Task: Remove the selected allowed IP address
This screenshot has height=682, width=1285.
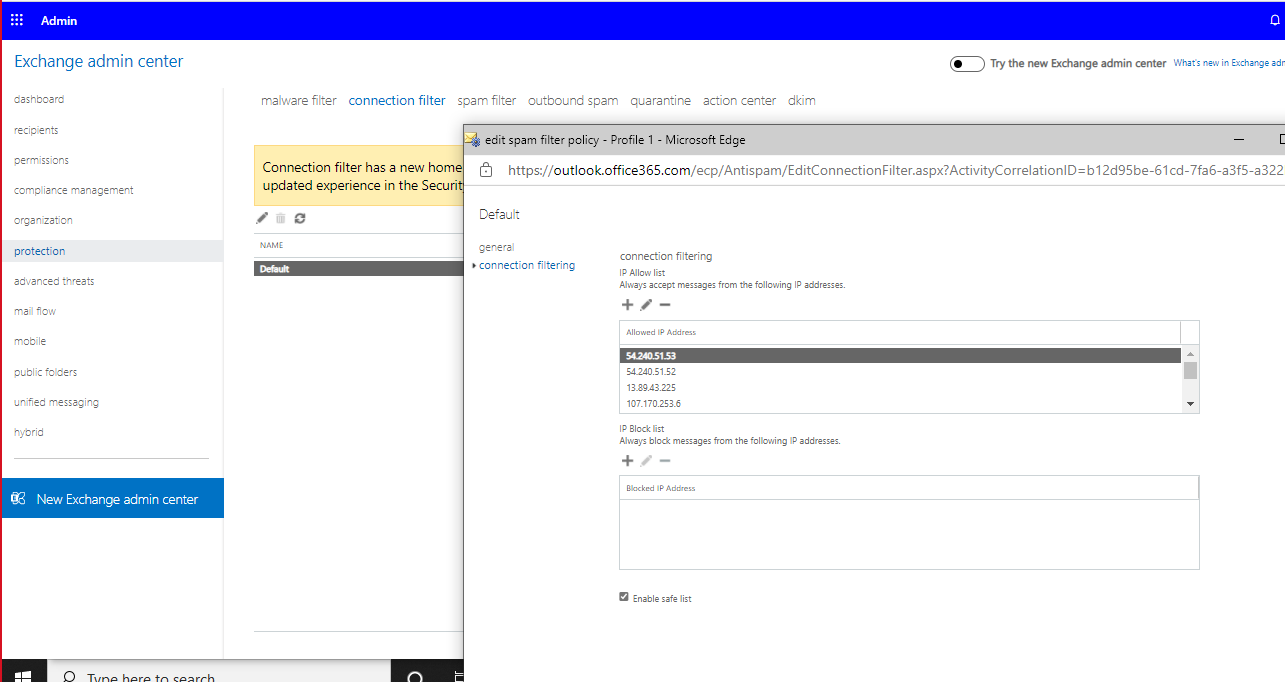Action: tap(665, 305)
